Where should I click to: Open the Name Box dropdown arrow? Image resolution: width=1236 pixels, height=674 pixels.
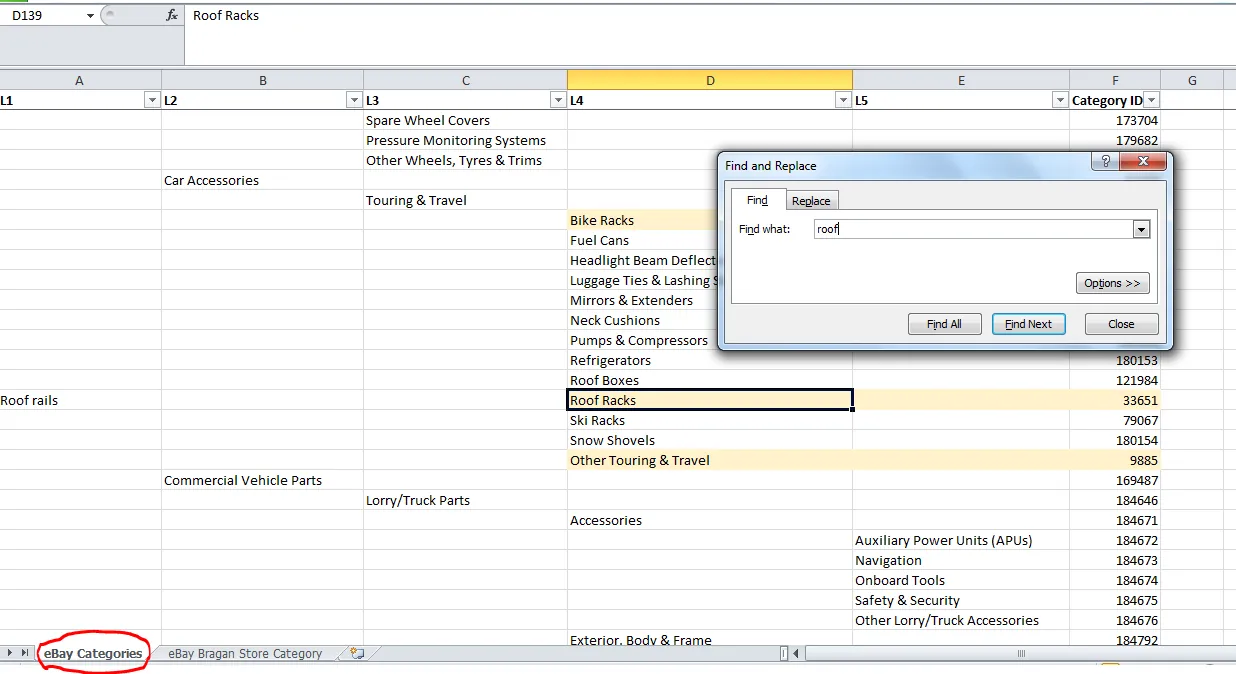pyautogui.click(x=90, y=16)
